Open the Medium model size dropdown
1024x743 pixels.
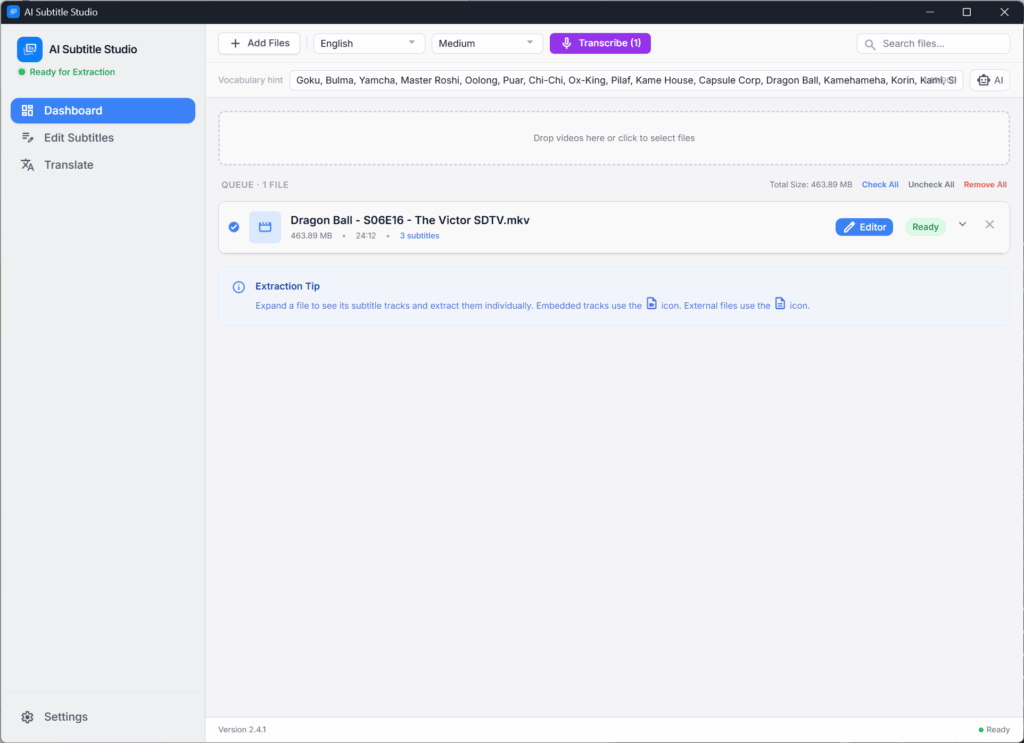coord(486,44)
